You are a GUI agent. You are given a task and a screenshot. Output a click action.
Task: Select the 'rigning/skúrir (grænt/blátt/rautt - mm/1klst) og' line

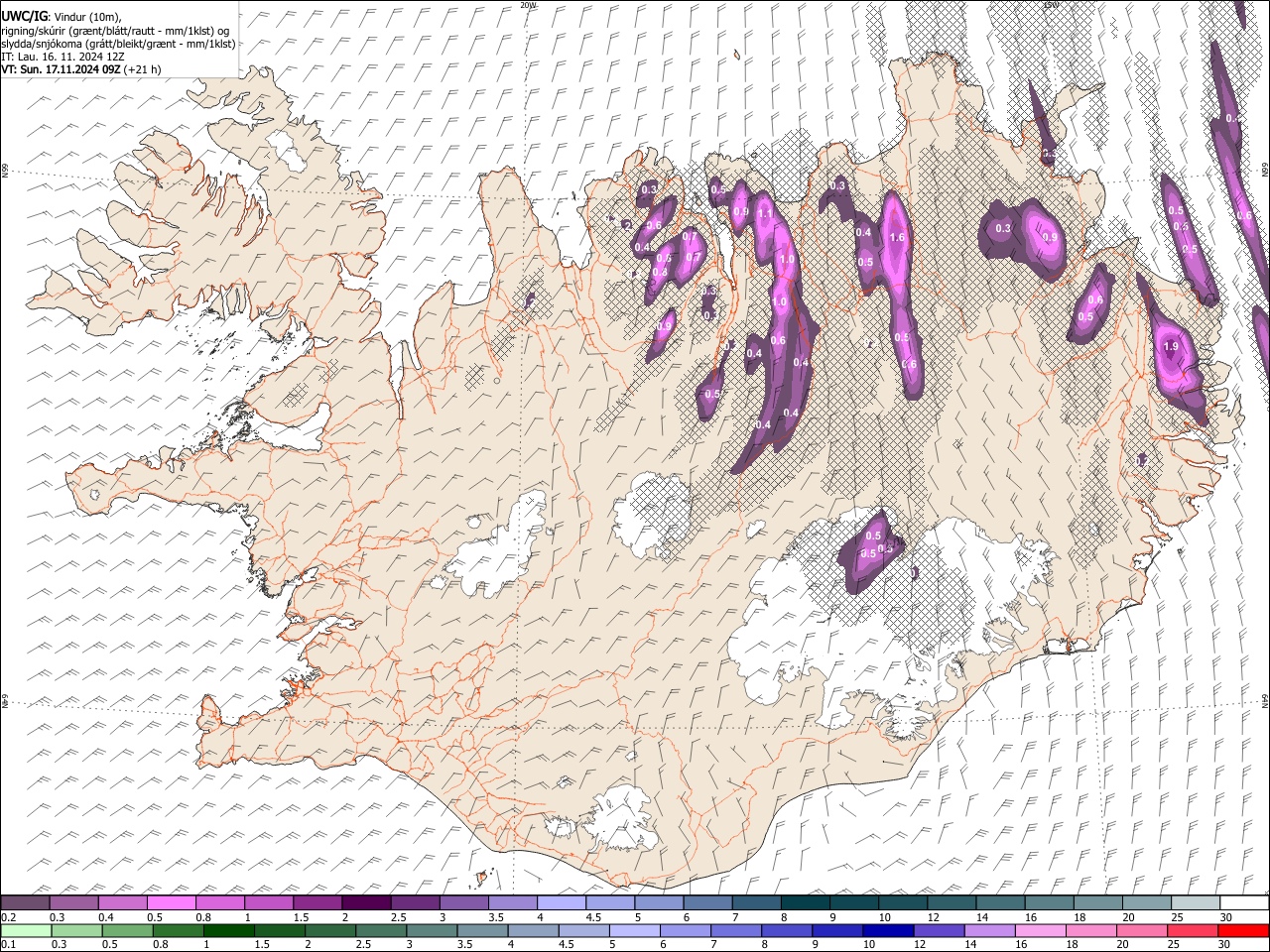[116, 30]
